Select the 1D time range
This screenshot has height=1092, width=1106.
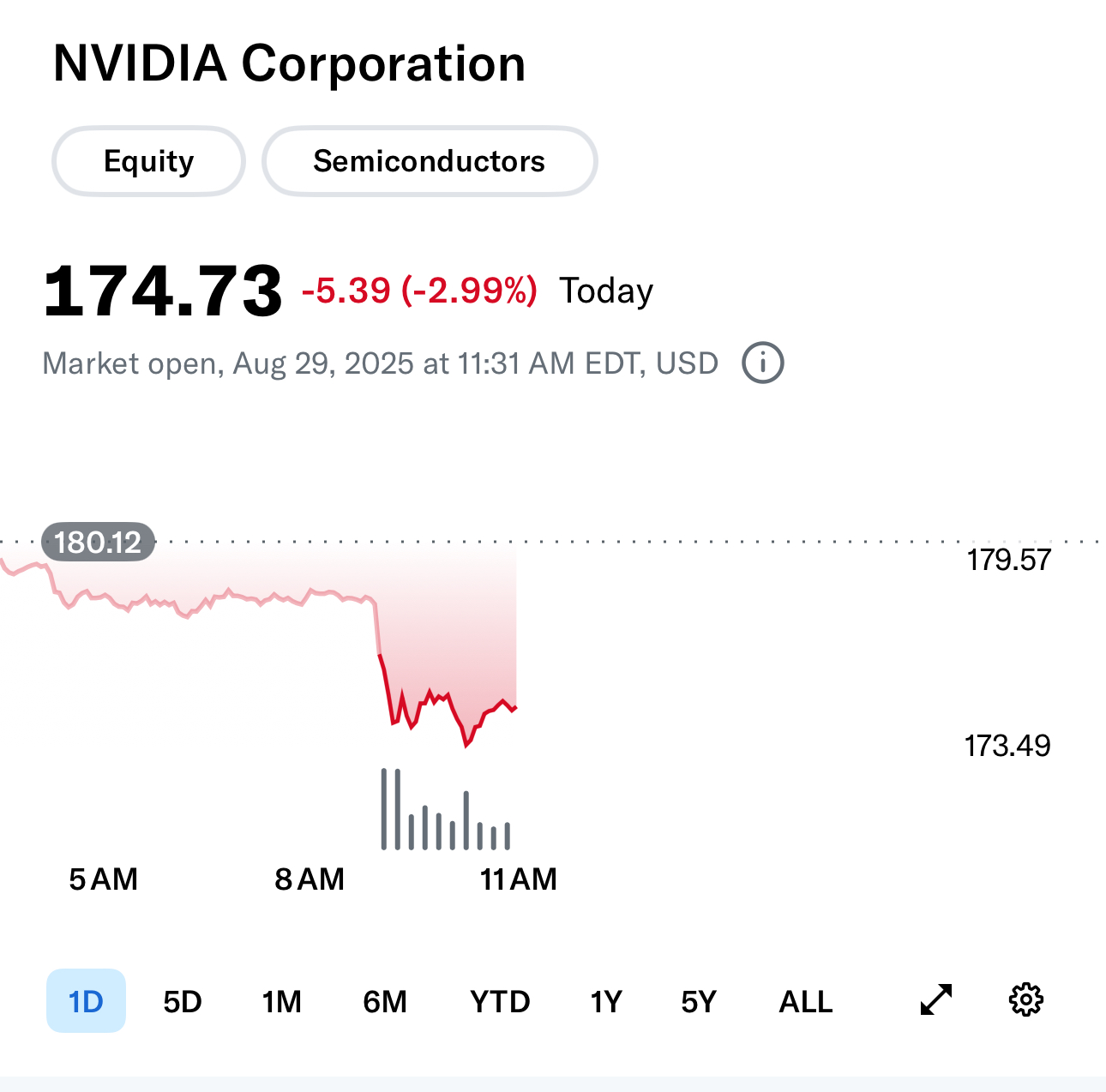pos(86,1001)
